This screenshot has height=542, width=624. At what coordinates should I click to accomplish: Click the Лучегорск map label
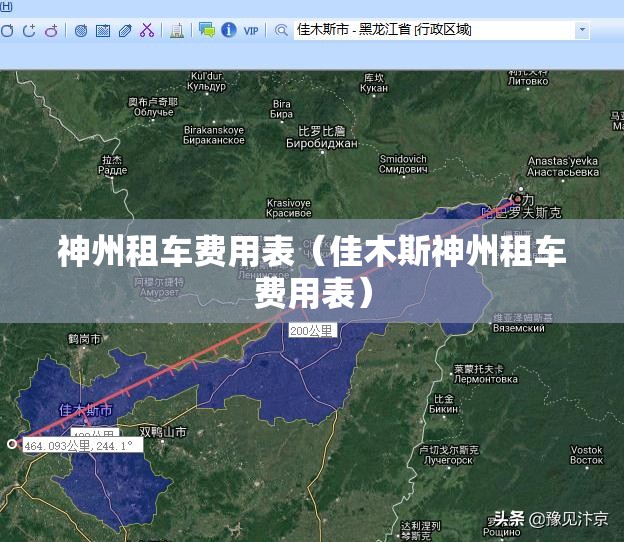[x=448, y=460]
